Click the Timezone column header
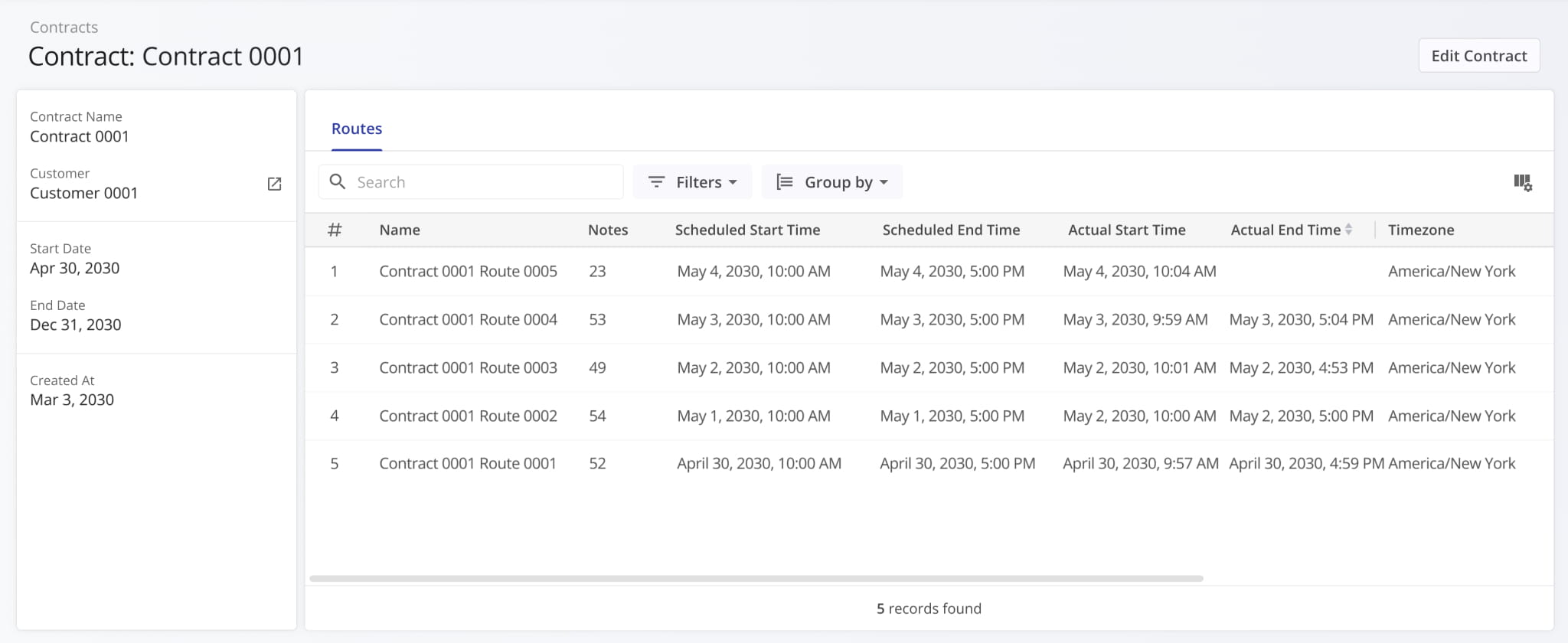 (1420, 230)
